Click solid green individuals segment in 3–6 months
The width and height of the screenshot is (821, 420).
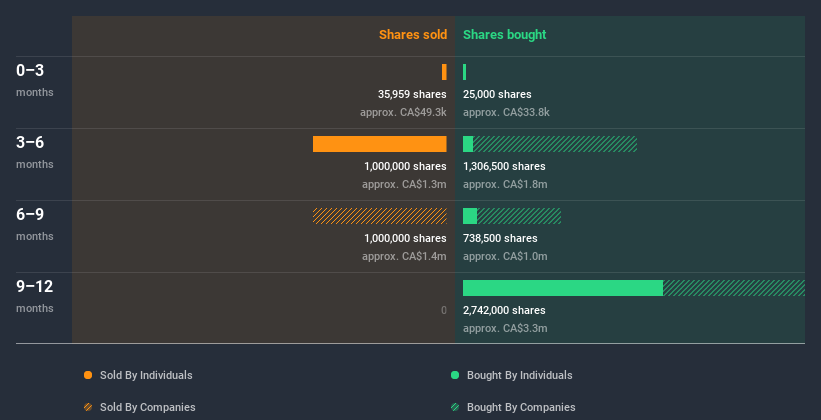pos(468,144)
